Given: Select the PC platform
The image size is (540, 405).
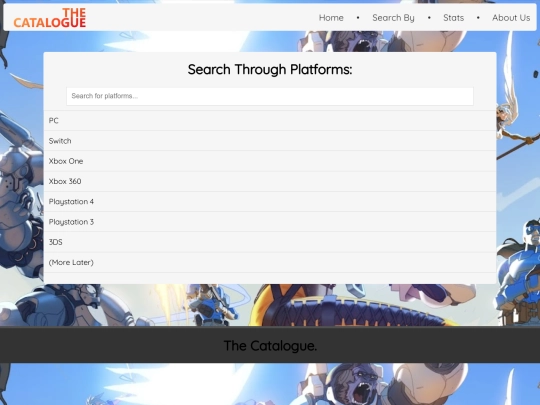Looking at the screenshot, I should pyautogui.click(x=270, y=121).
